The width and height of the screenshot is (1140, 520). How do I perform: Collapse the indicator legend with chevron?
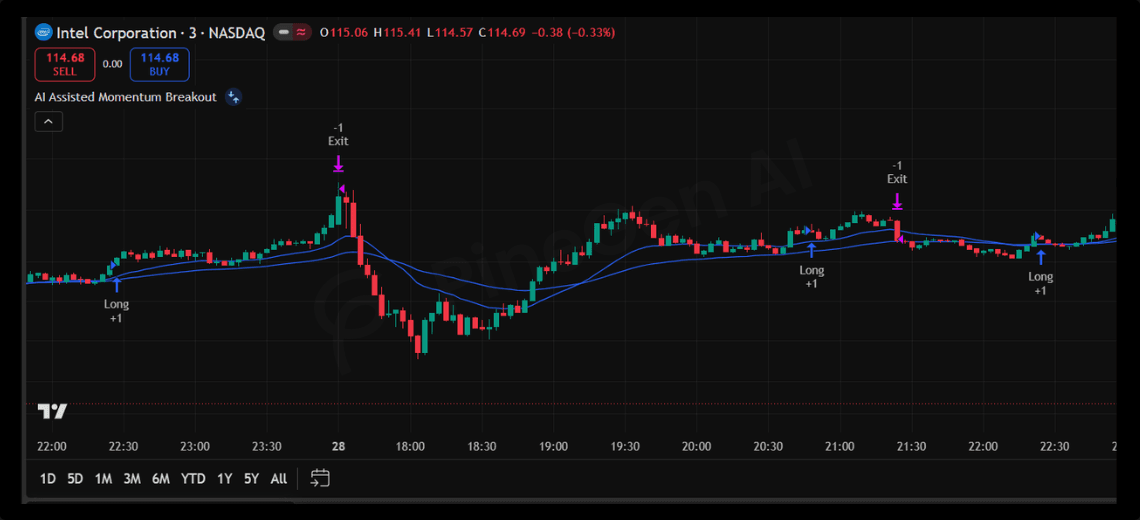coord(49,122)
